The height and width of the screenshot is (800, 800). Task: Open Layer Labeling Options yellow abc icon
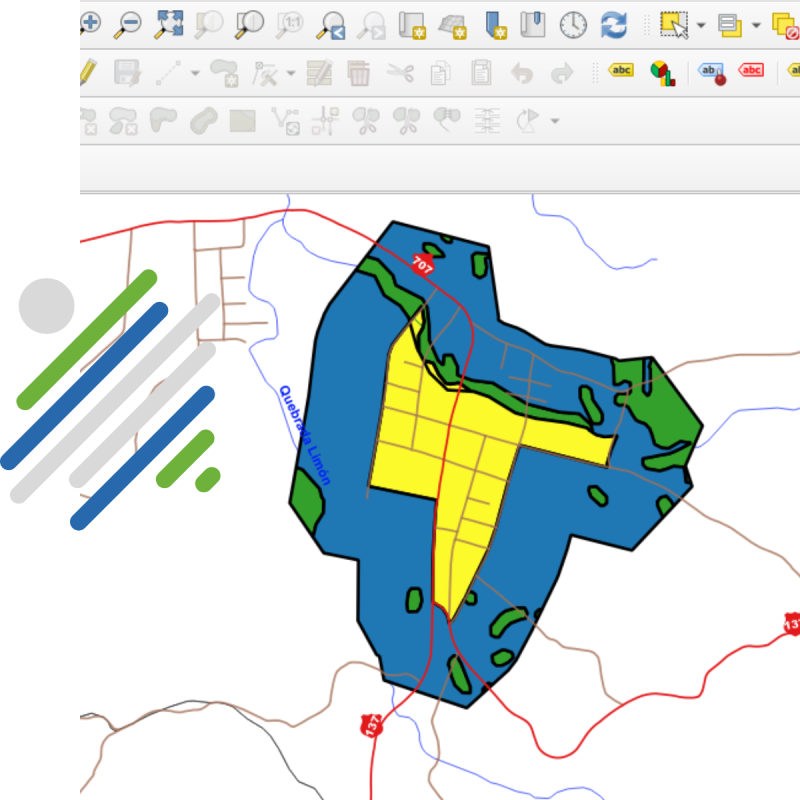[621, 70]
